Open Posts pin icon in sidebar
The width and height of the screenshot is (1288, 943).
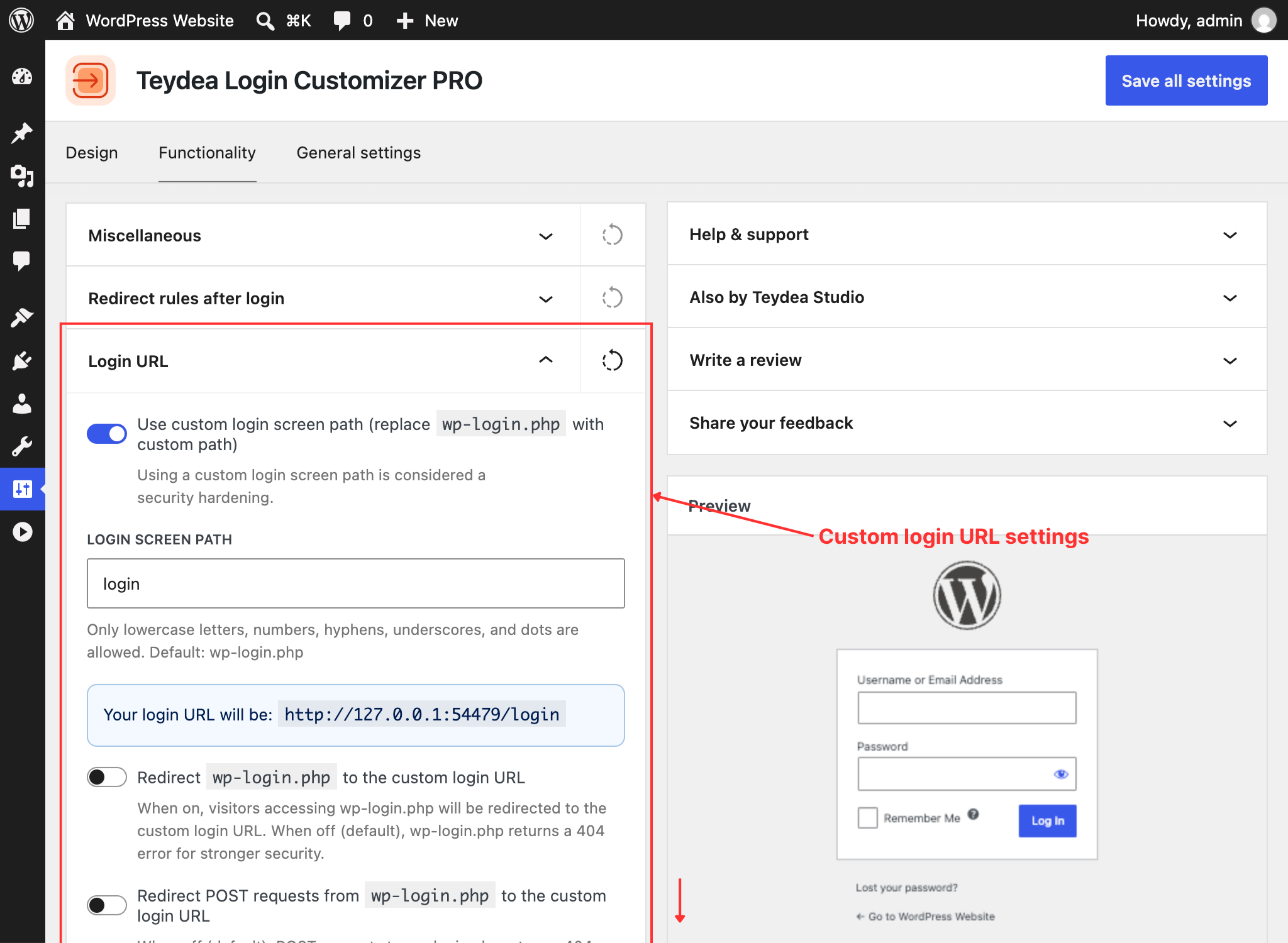pyautogui.click(x=22, y=133)
